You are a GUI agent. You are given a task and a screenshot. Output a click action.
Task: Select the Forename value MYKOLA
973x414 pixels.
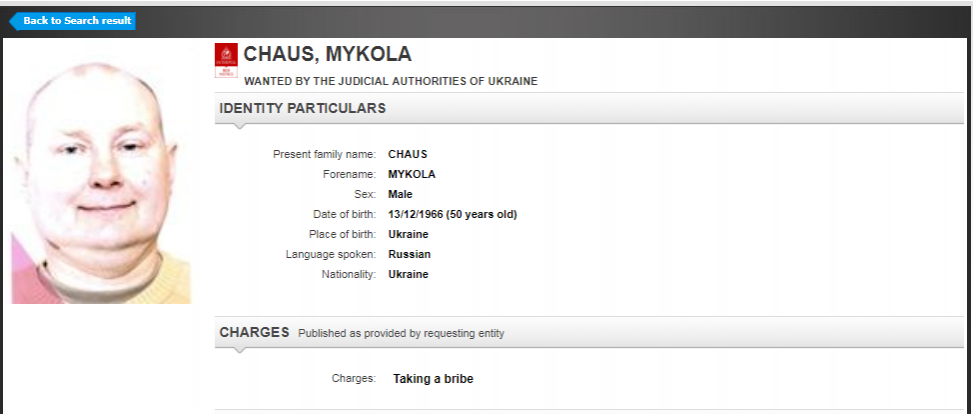[x=411, y=174]
